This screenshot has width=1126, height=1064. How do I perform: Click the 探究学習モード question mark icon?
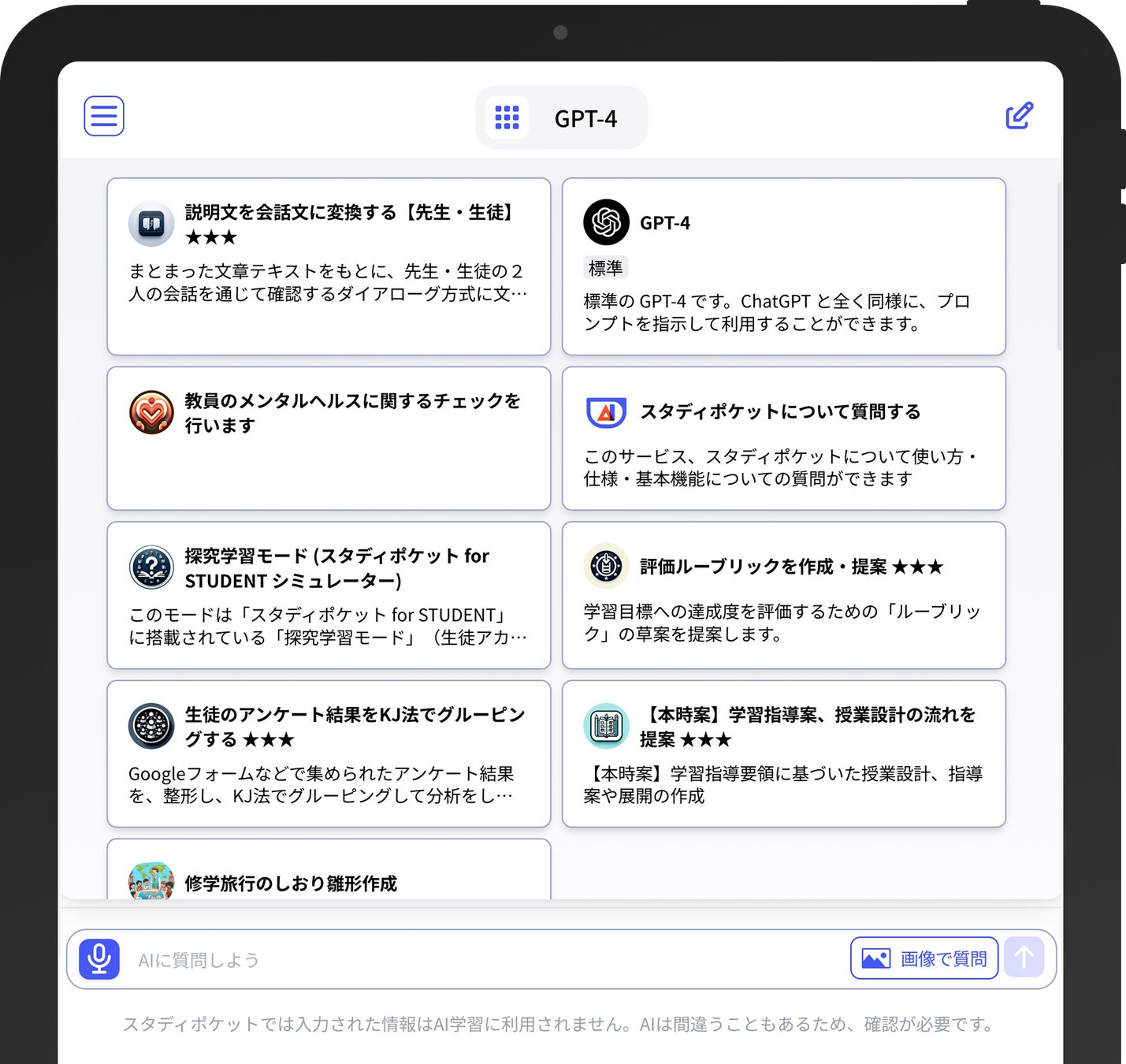click(151, 567)
